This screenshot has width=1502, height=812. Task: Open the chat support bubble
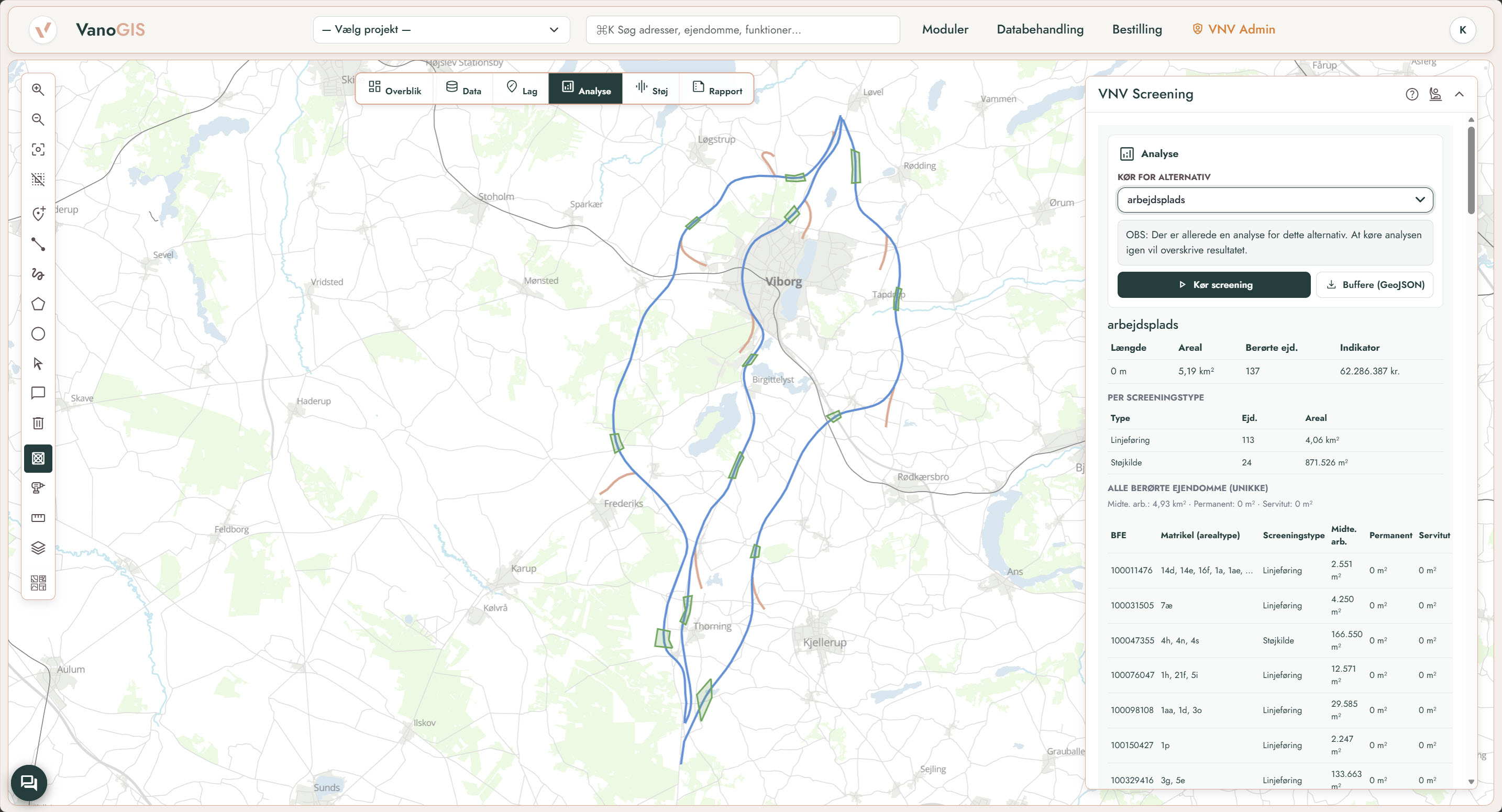[29, 782]
